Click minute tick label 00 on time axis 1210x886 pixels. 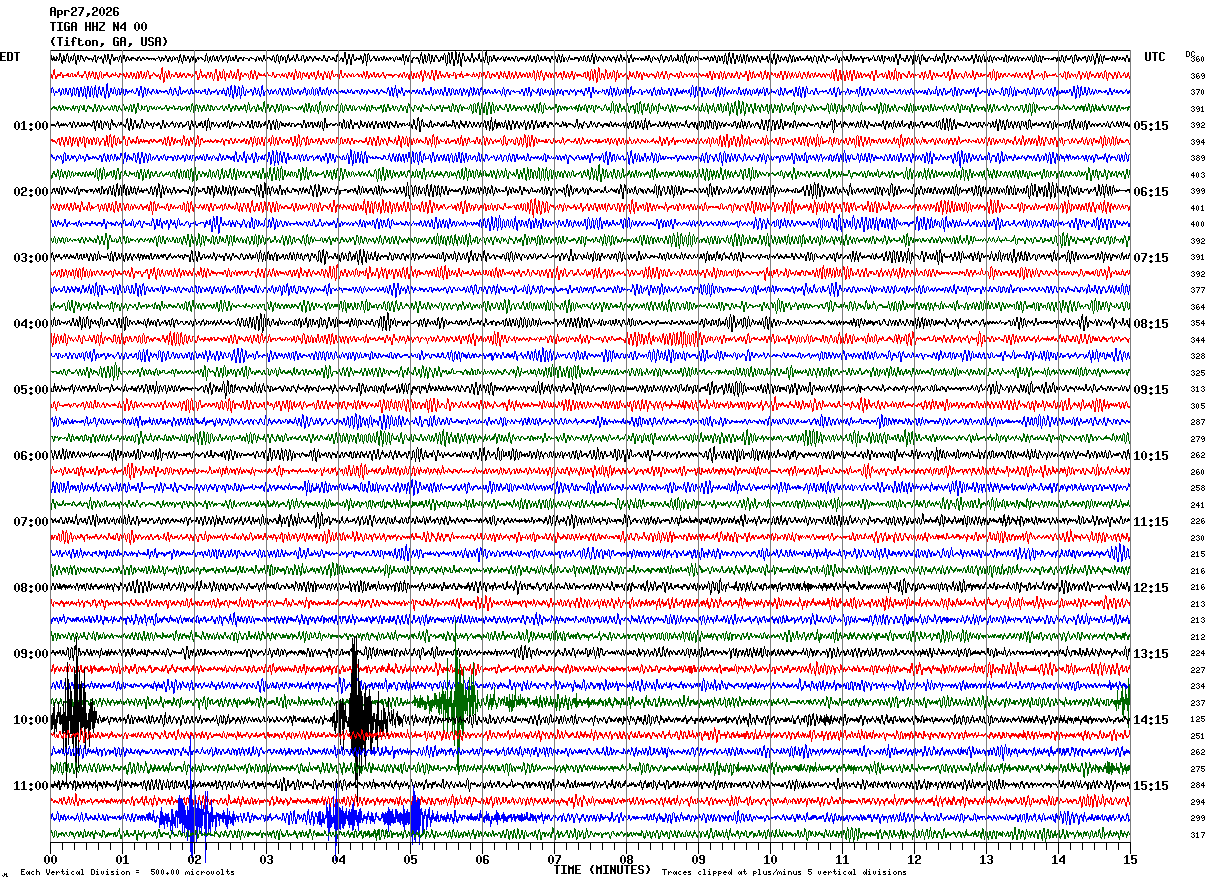tap(50, 860)
